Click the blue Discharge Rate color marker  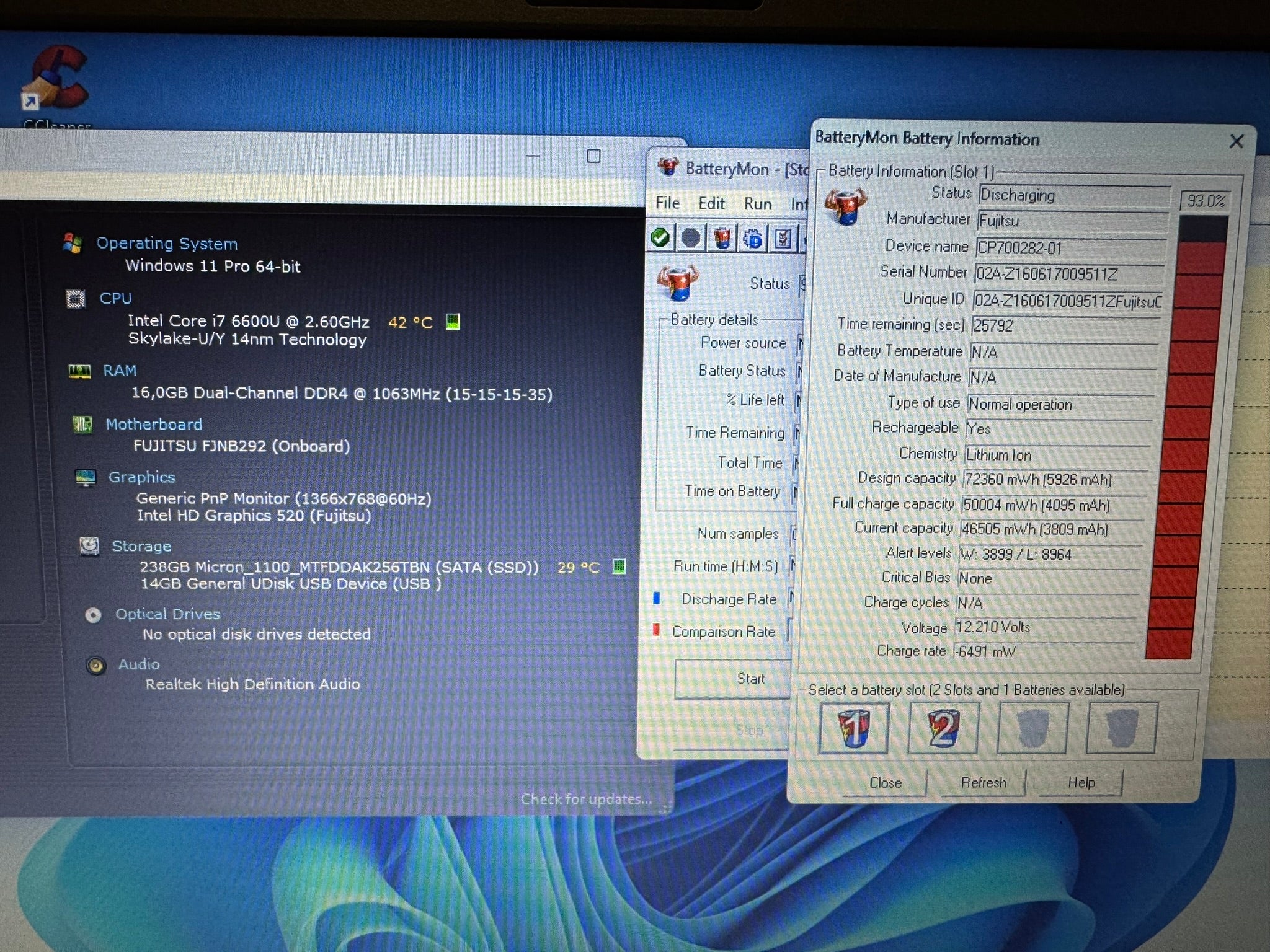coord(657,598)
